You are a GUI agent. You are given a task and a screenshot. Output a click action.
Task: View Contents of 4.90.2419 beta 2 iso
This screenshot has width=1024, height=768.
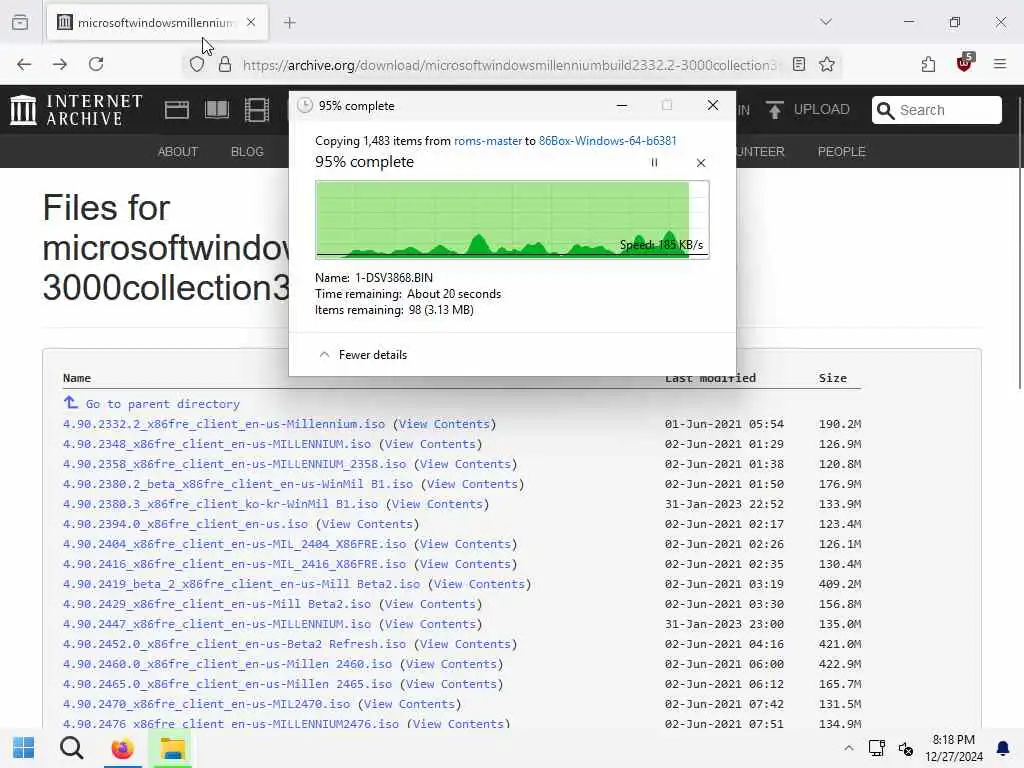479,584
